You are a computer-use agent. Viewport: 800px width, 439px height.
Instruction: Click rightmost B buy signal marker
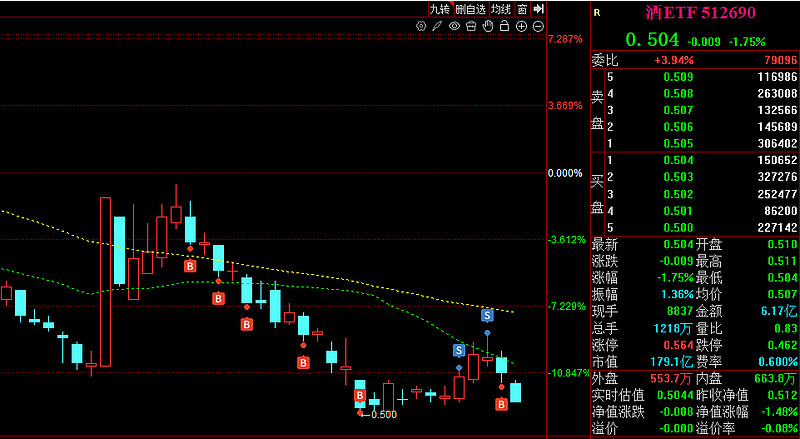502,405
